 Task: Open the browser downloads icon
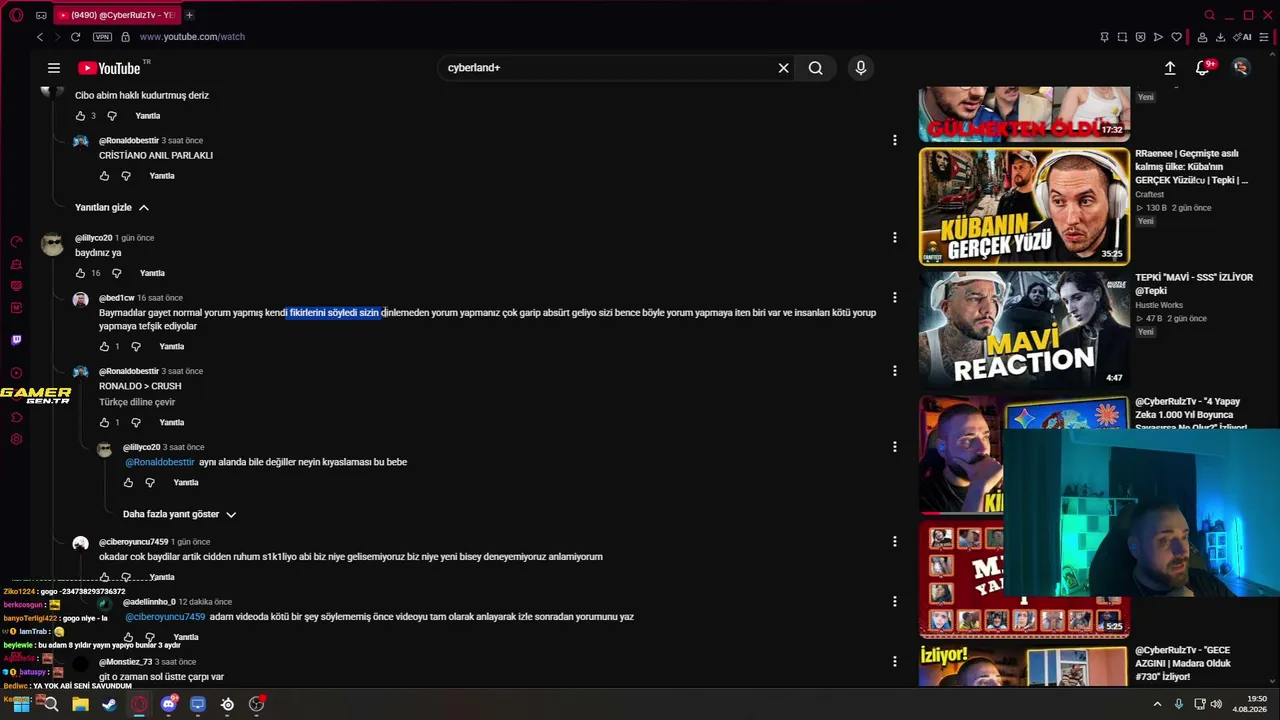pyautogui.click(x=1221, y=37)
